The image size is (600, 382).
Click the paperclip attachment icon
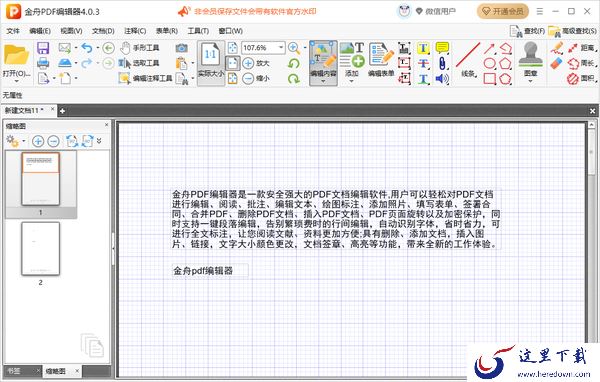coord(442,63)
